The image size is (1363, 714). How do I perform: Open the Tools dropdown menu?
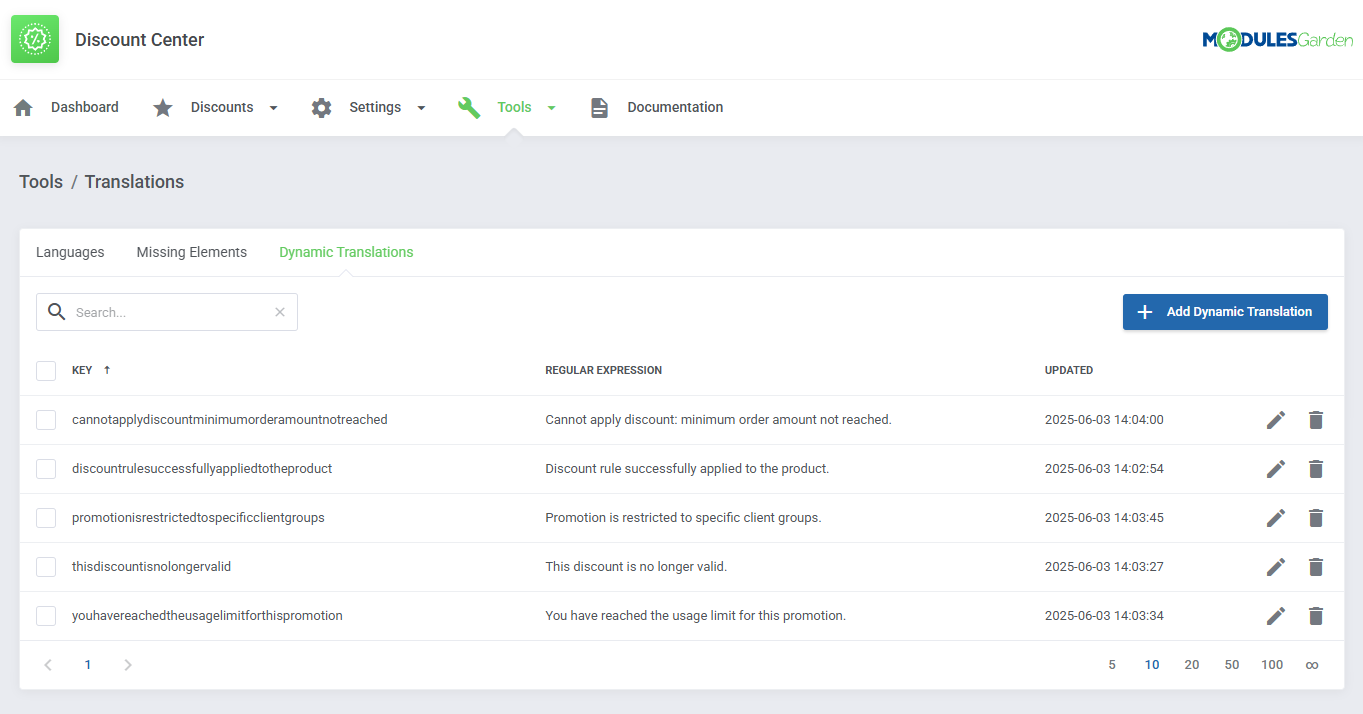click(551, 107)
